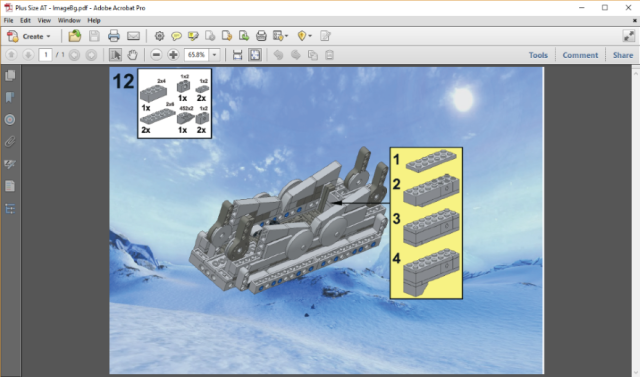Open Signatures pen side panel

[10, 164]
